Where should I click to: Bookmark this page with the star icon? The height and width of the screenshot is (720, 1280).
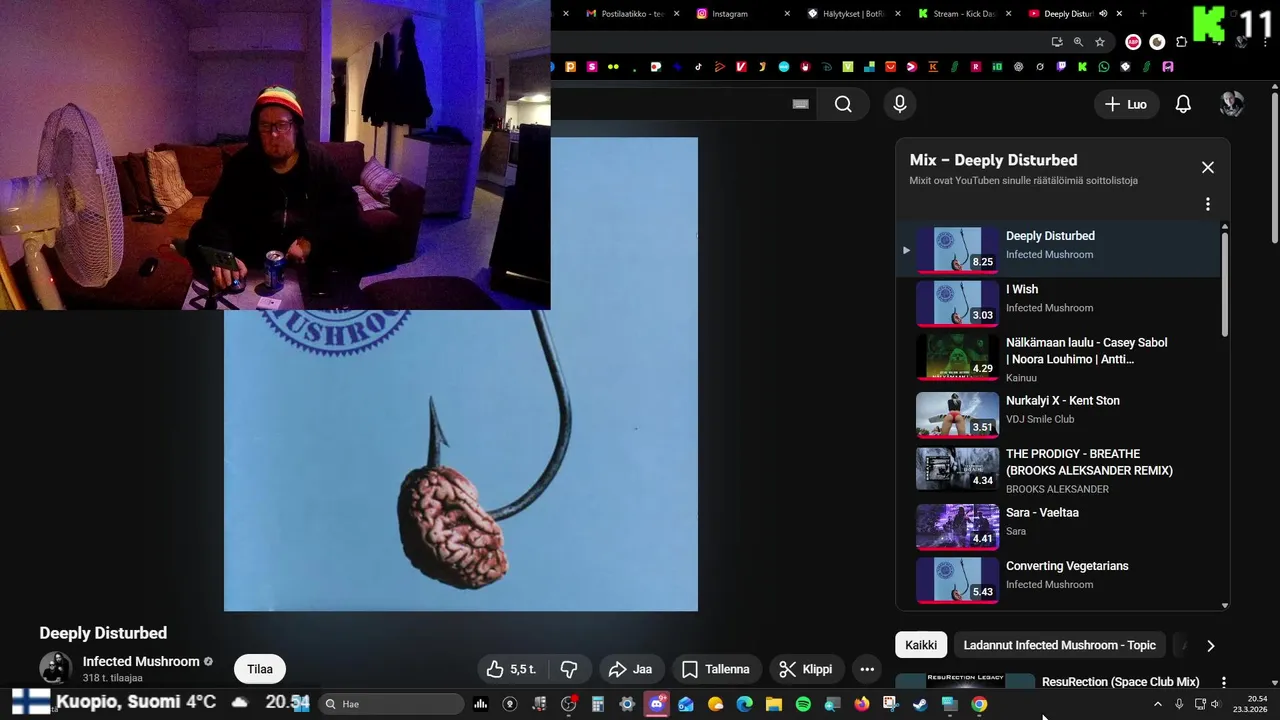[1100, 42]
